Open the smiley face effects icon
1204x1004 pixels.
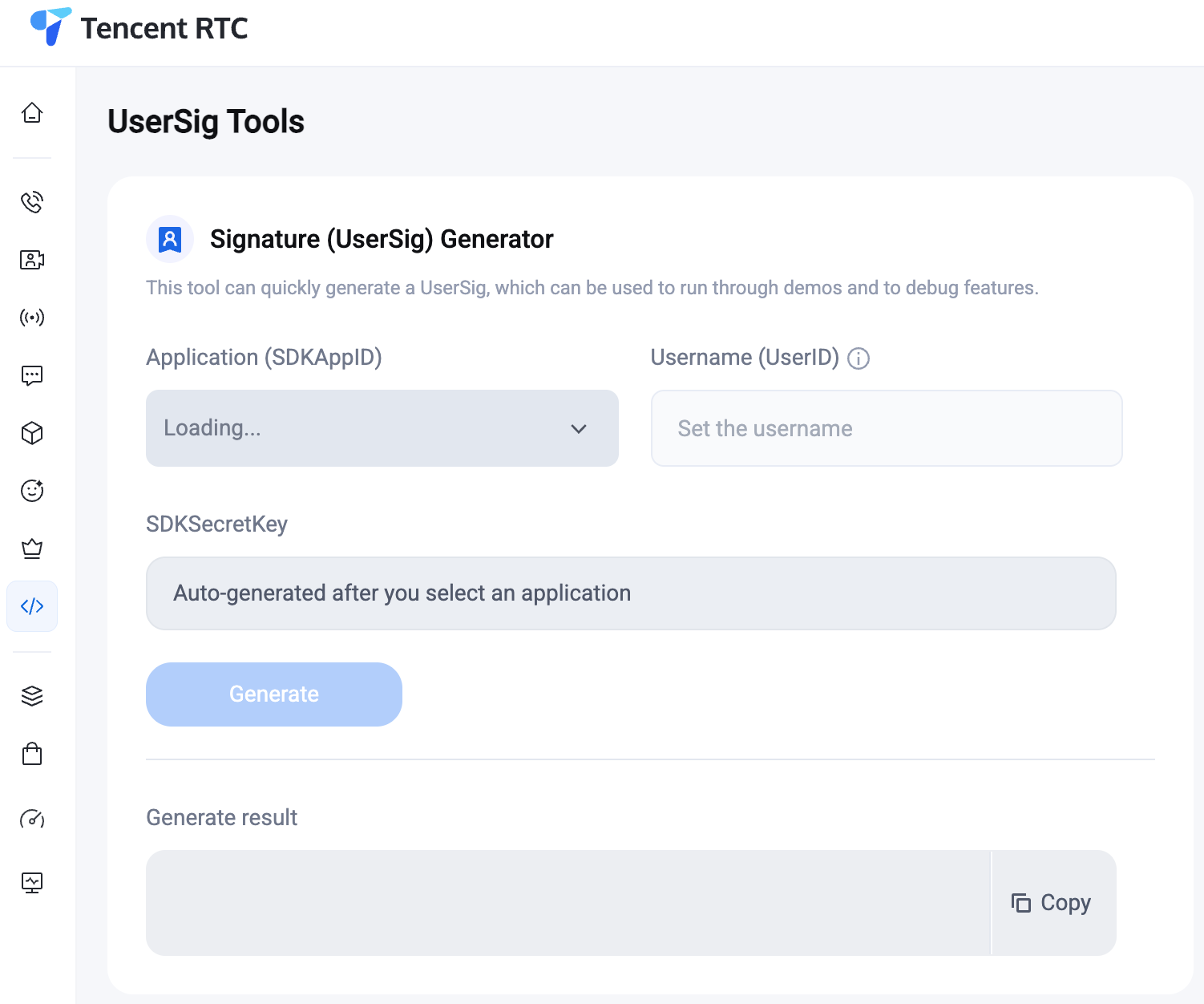coord(32,491)
